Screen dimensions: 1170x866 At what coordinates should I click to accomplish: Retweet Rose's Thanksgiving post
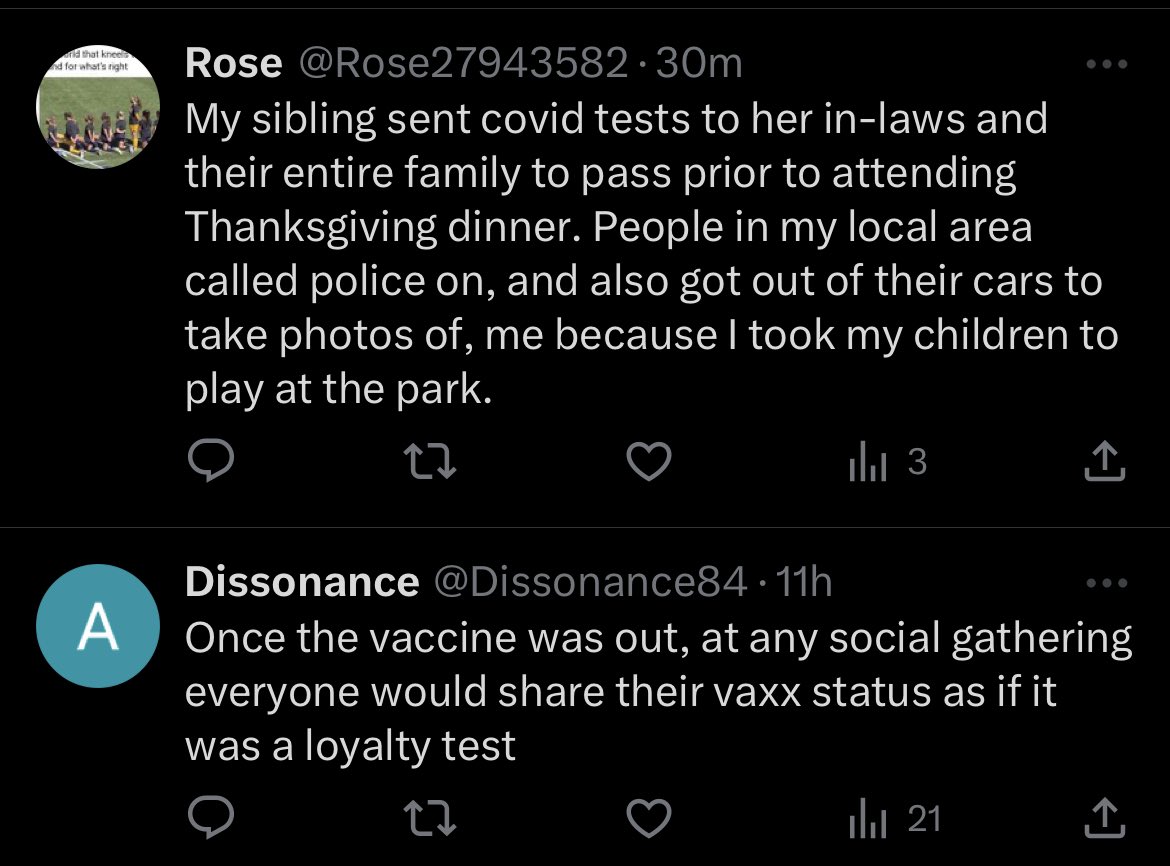coord(429,461)
